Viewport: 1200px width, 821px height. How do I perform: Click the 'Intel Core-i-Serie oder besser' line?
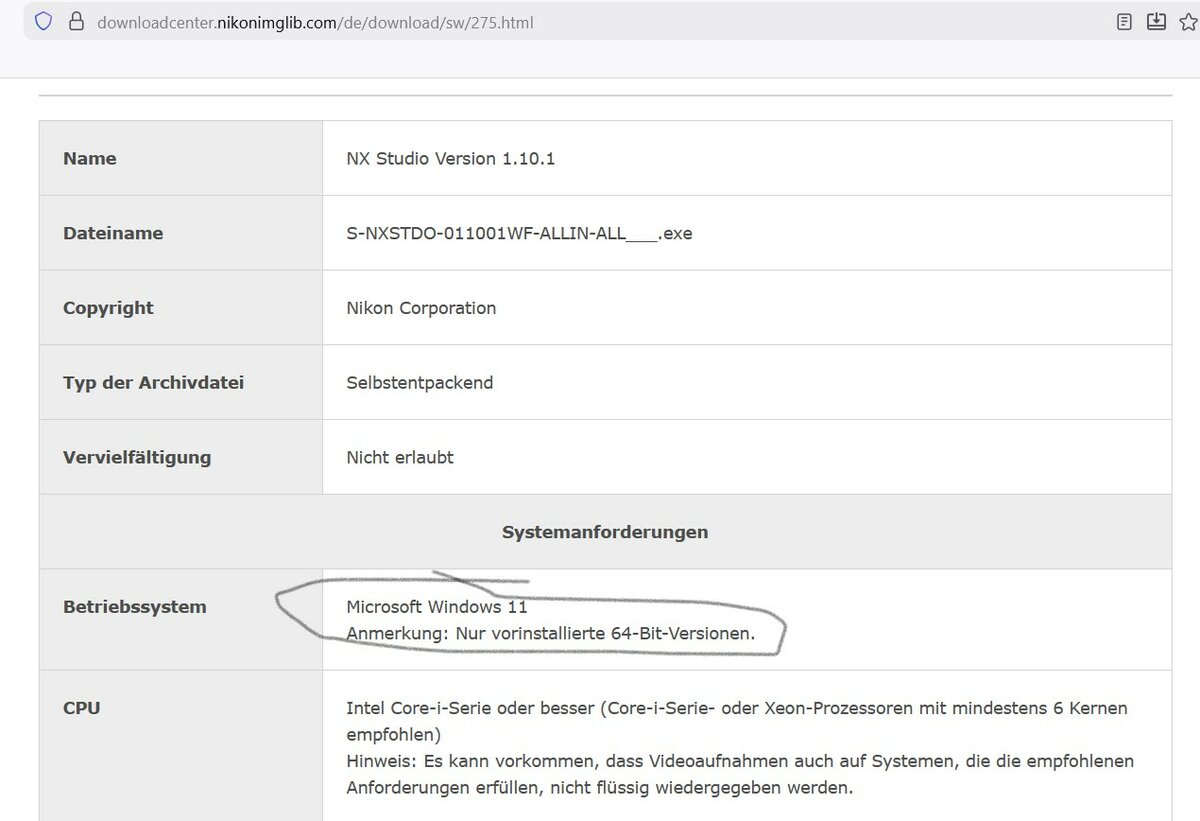click(x=737, y=708)
